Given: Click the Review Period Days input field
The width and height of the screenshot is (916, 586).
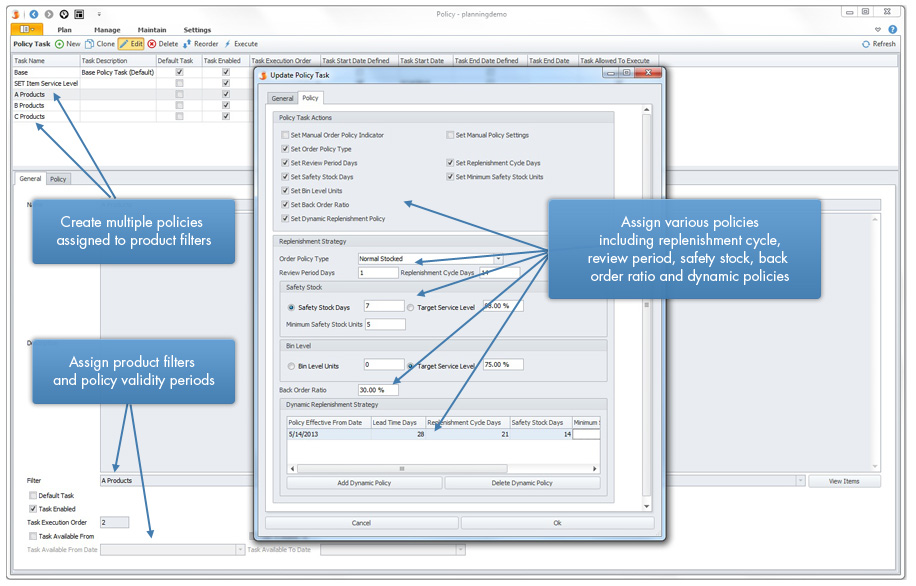Looking at the screenshot, I should [378, 273].
